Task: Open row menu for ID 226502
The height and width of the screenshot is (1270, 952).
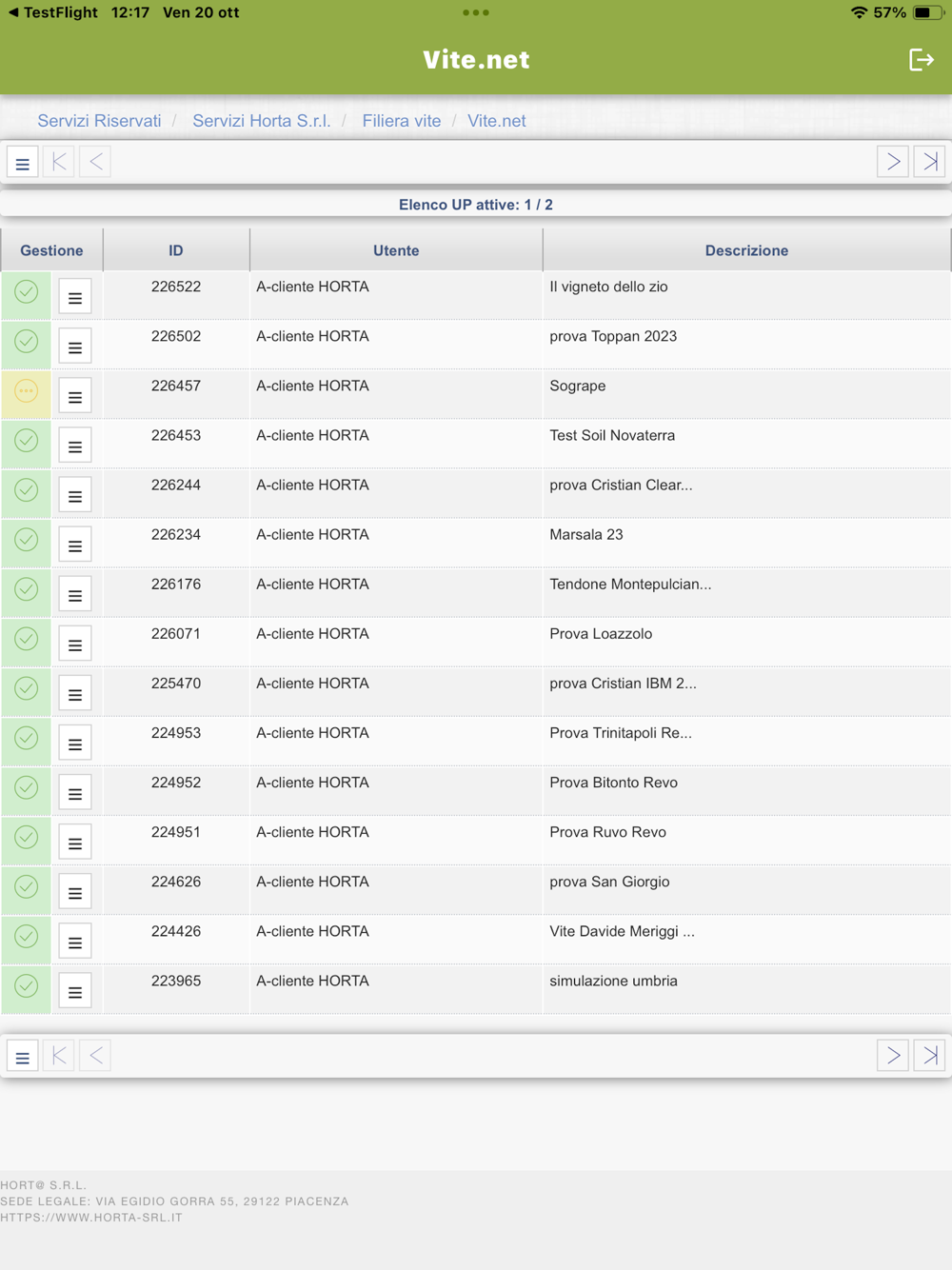Action: tap(75, 347)
